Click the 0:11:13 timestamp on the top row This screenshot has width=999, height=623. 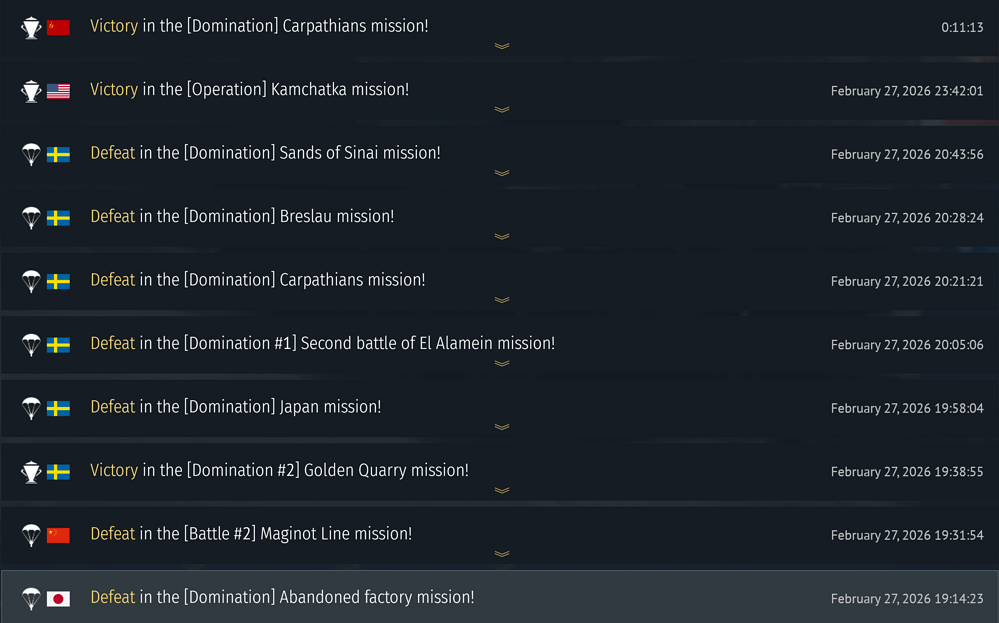pyautogui.click(x=962, y=28)
